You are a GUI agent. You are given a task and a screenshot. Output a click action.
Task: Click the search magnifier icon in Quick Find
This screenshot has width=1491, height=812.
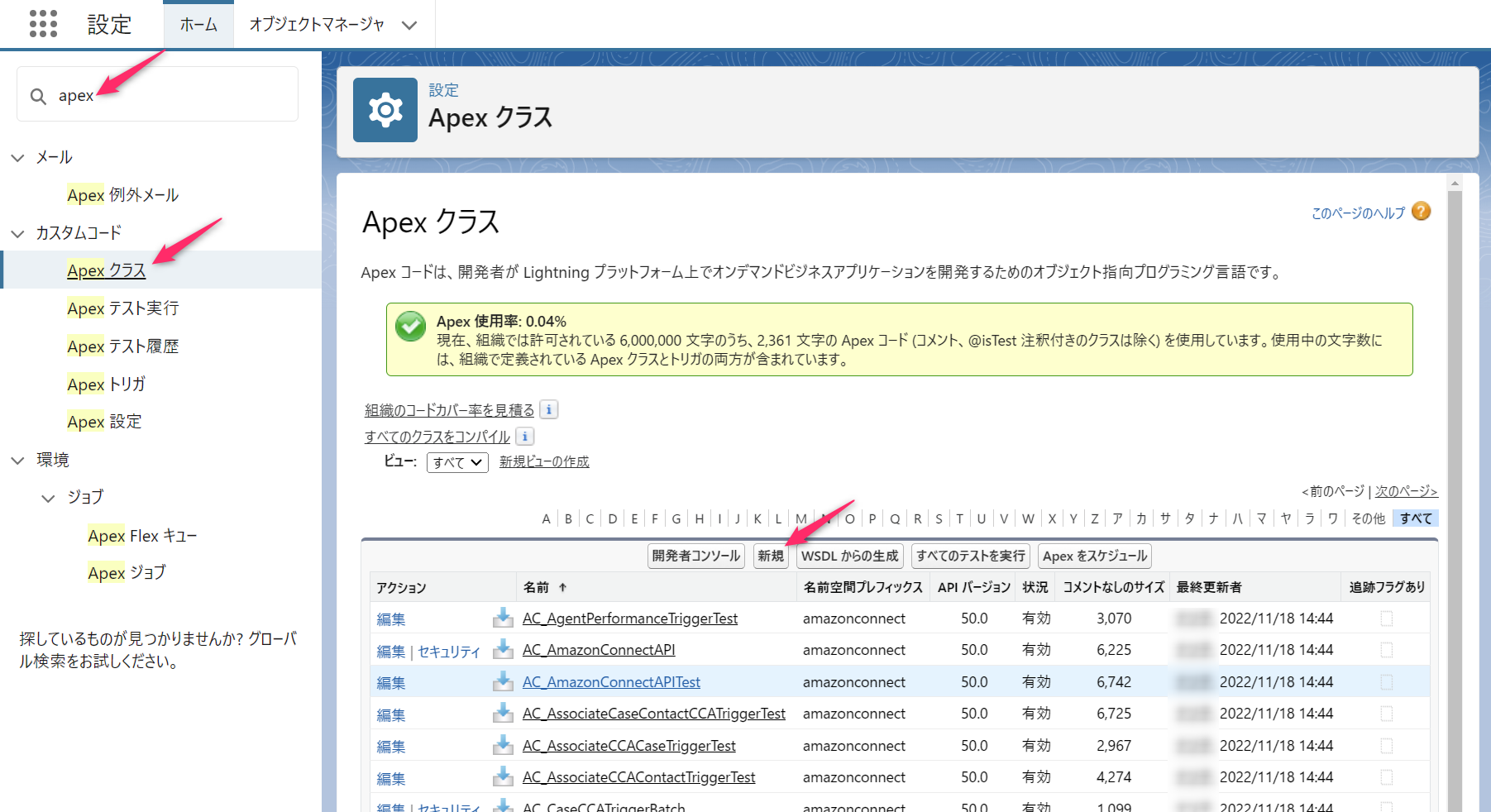(x=38, y=96)
